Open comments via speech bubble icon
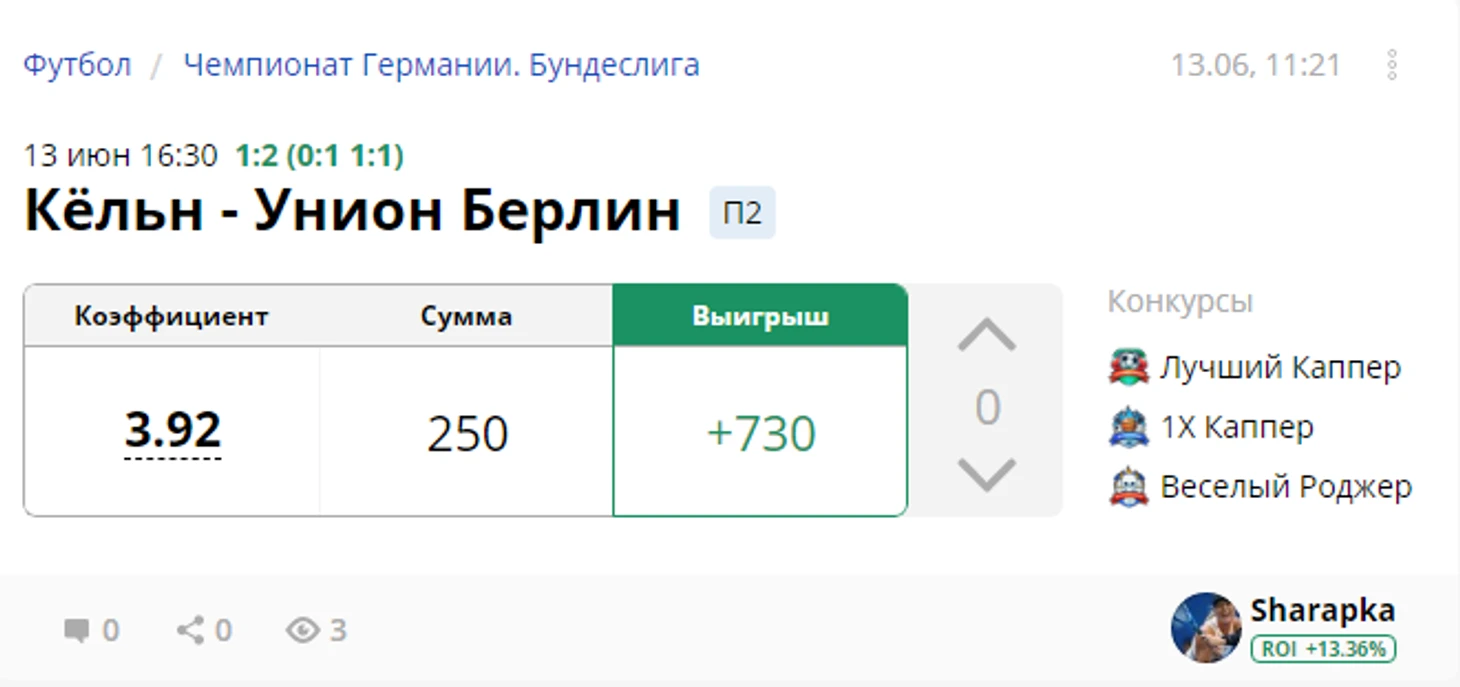Viewport: 1460px width, 687px height. (76, 630)
